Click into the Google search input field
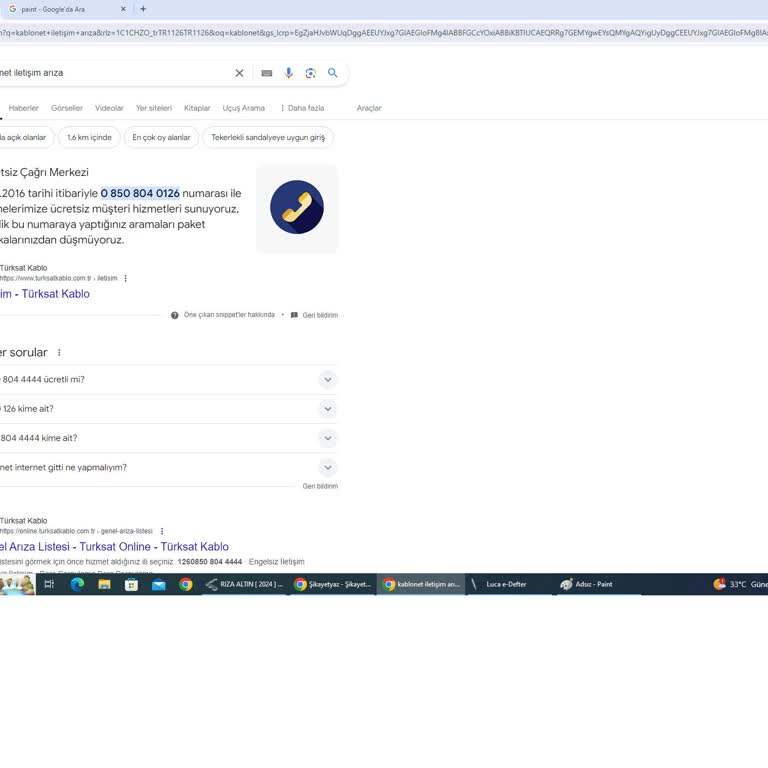 pos(115,73)
